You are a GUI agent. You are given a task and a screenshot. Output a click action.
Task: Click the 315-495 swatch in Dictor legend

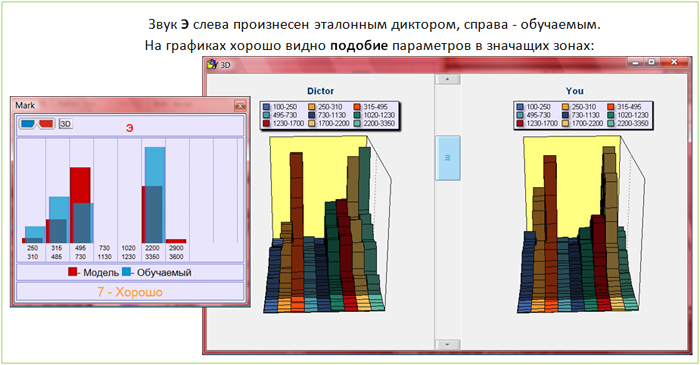(x=357, y=107)
